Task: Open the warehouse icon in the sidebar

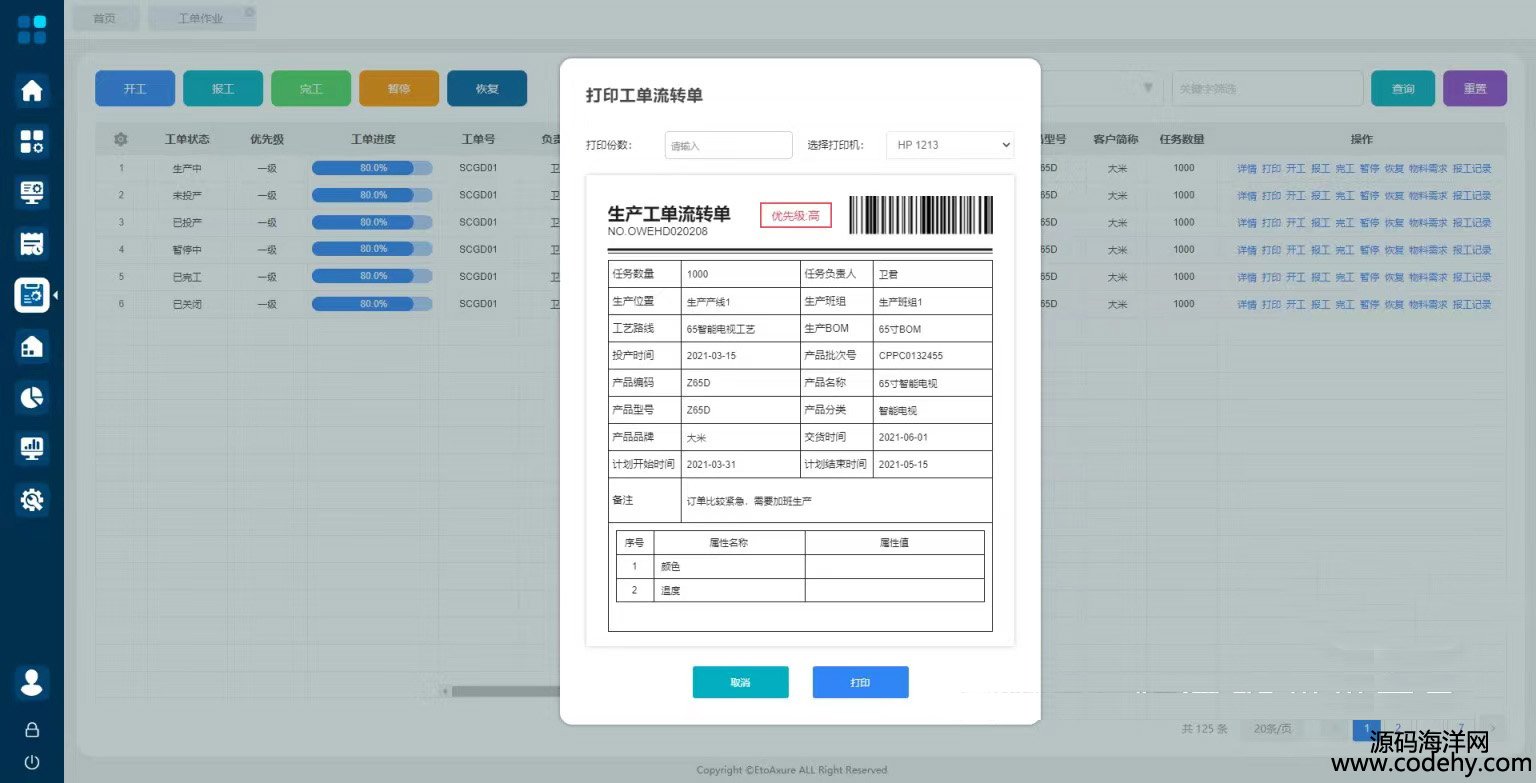Action: 32,346
